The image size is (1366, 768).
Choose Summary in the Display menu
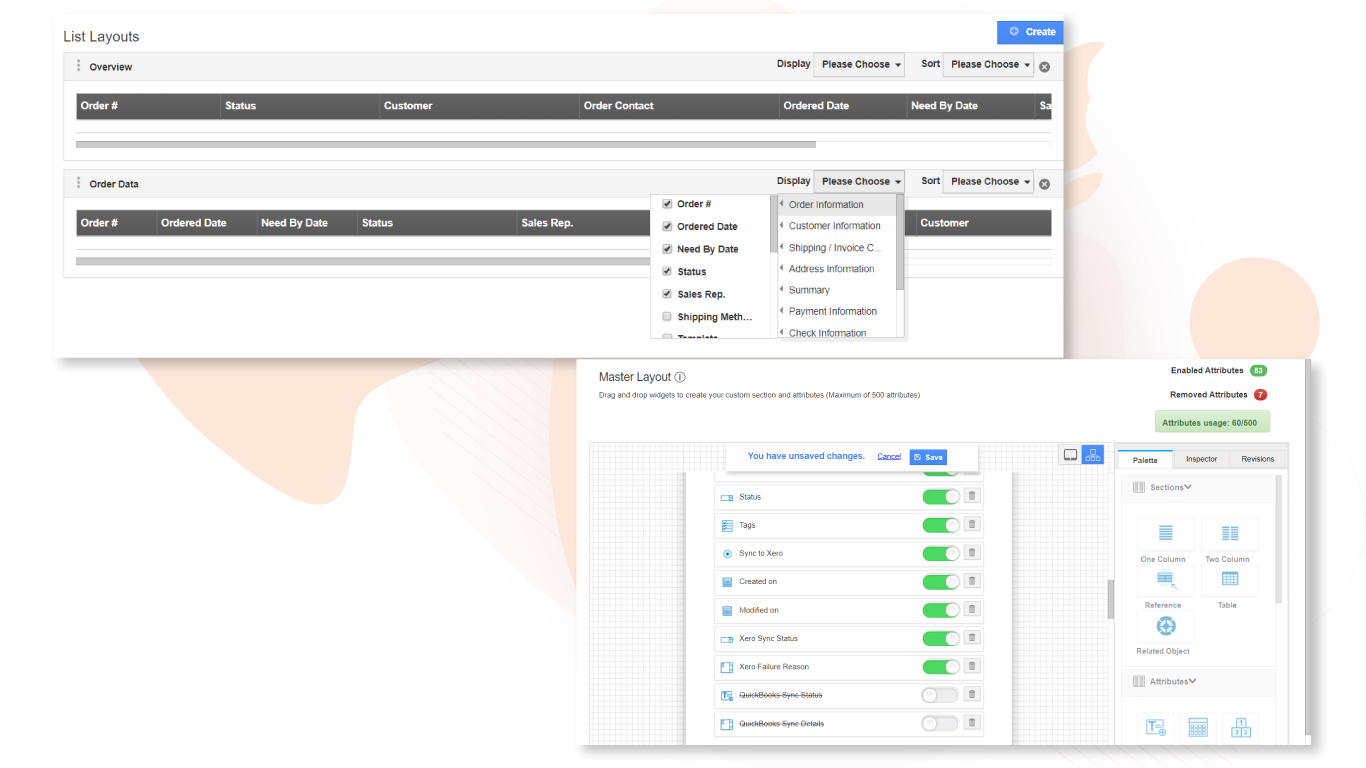[837, 290]
